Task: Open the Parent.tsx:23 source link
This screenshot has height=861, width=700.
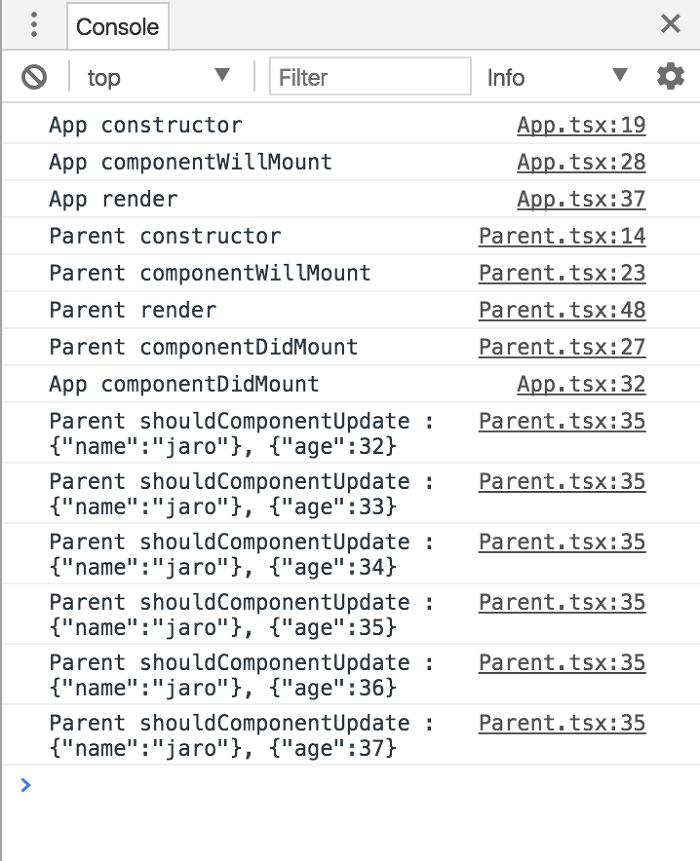Action: tap(562, 273)
